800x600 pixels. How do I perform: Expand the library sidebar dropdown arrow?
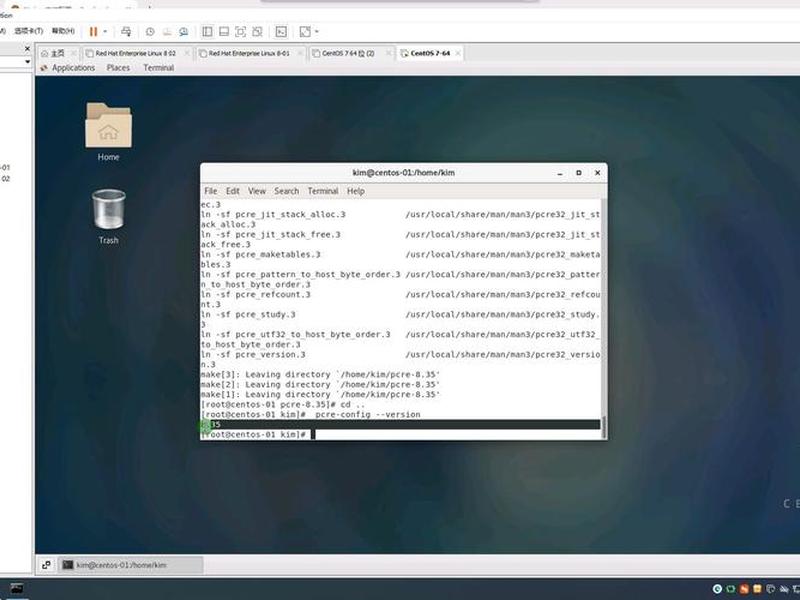coord(28,62)
